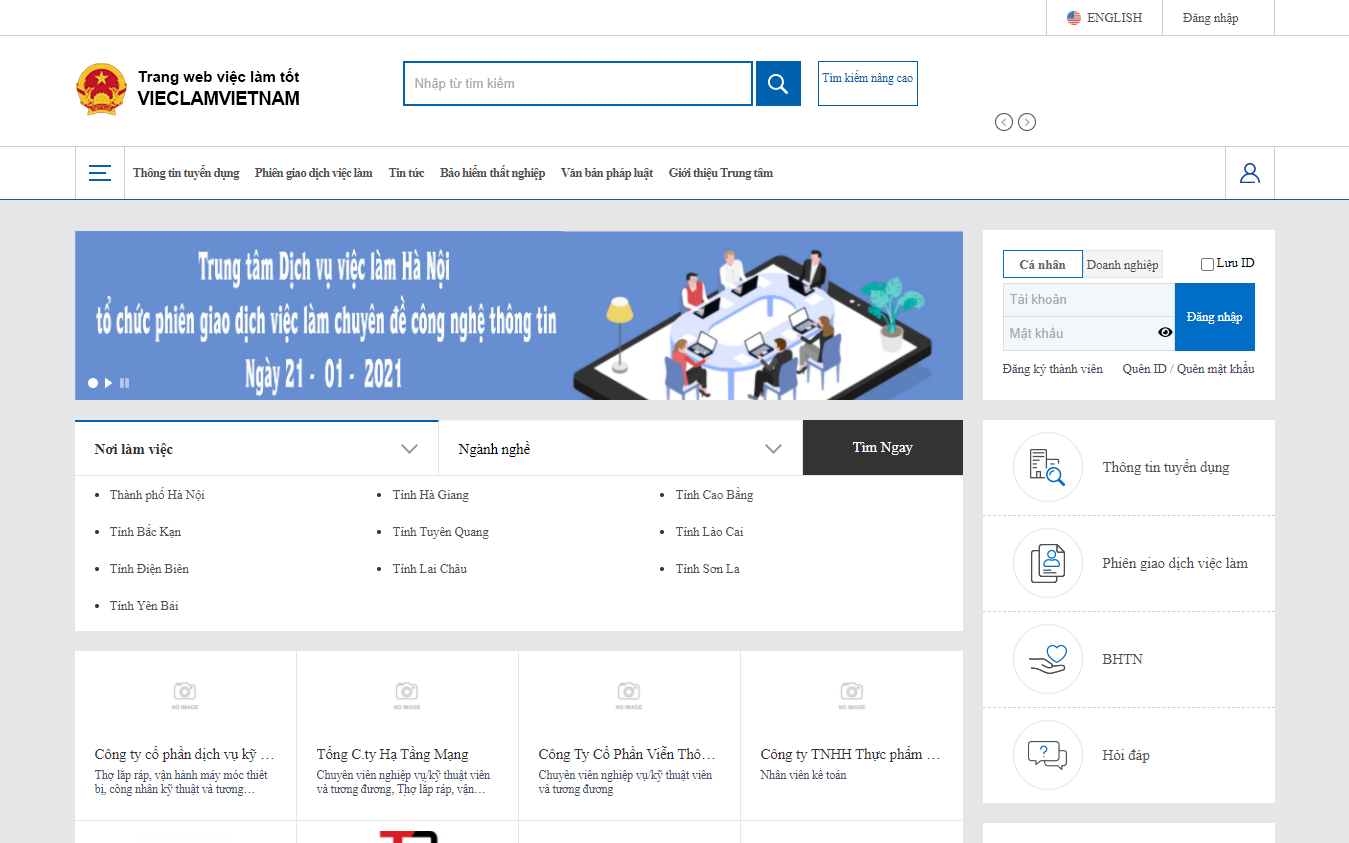This screenshot has width=1349, height=843.
Task: Click the Quên ID link
Action: pos(1144,369)
